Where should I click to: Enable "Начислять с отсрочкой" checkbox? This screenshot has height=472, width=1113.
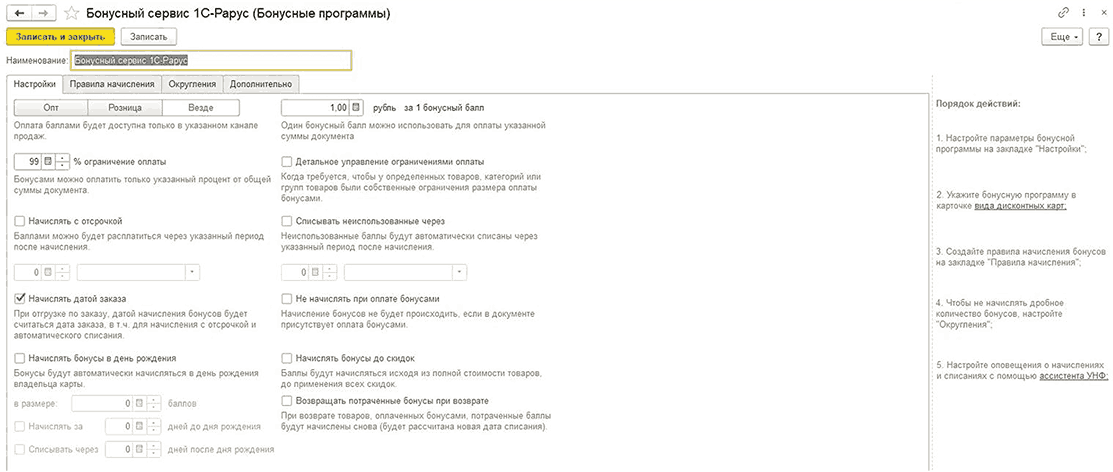(x=20, y=221)
